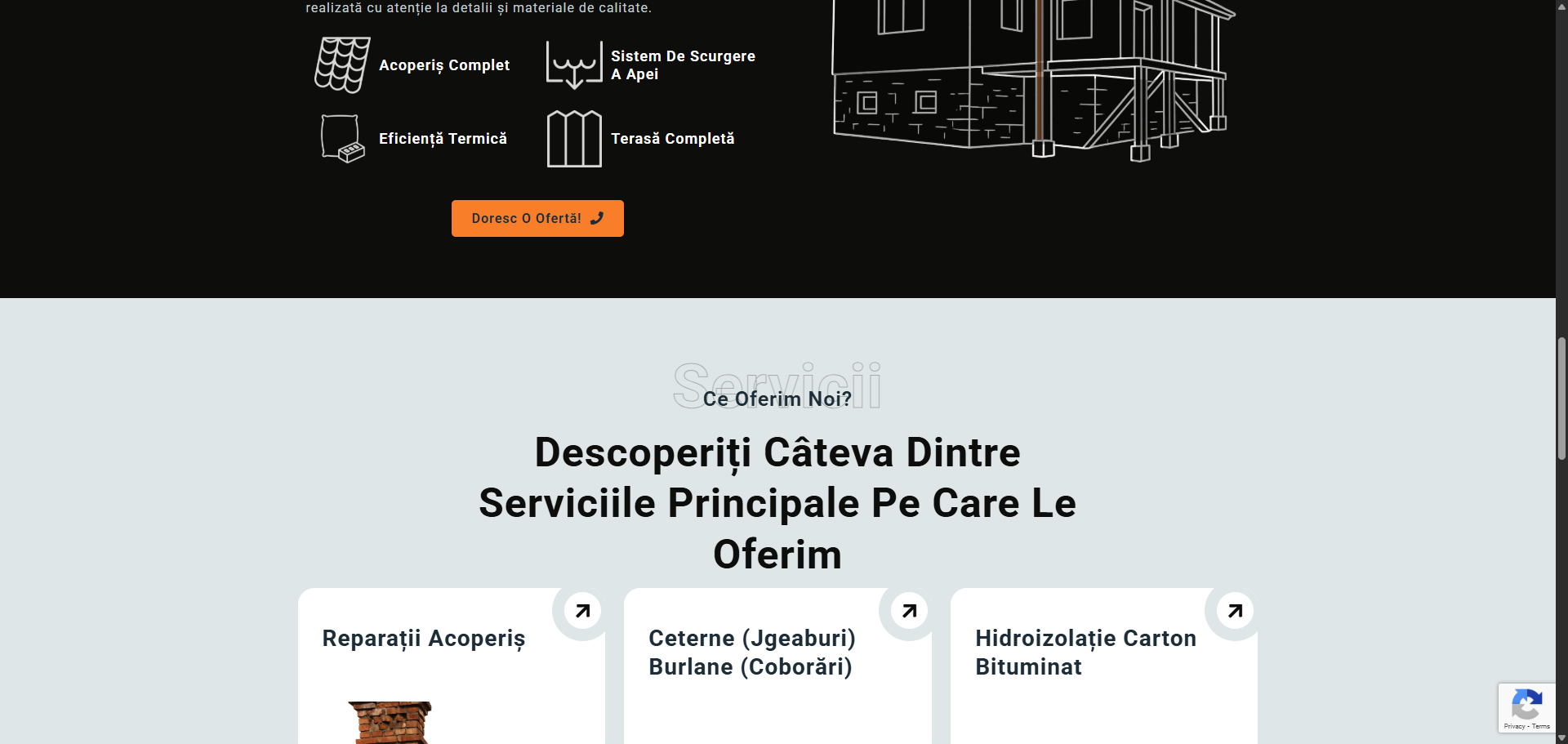This screenshot has height=744, width=1568.
Task: Click the insulation Eficiență Termică icon
Action: click(342, 139)
